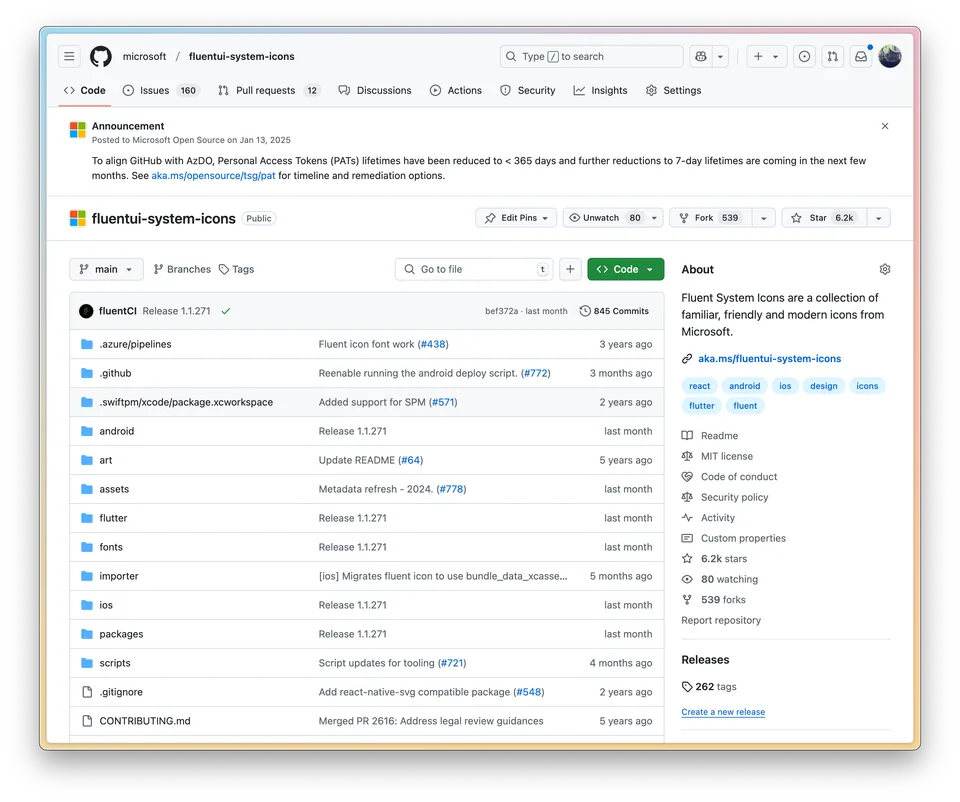Click the Activity pulse icon
This screenshot has height=802, width=960.
point(688,517)
